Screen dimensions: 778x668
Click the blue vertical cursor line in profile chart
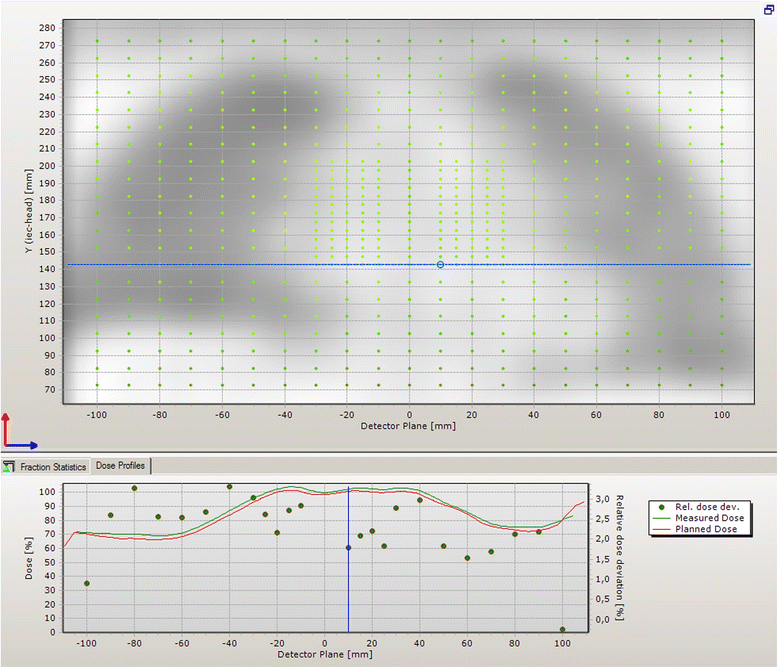point(348,580)
